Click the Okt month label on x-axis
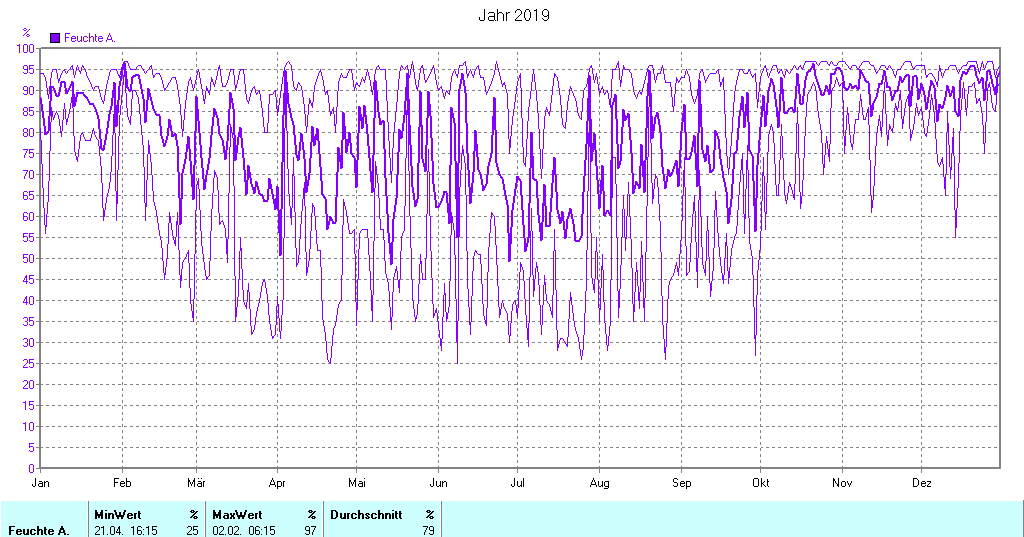Image resolution: width=1024 pixels, height=537 pixels. [x=761, y=483]
